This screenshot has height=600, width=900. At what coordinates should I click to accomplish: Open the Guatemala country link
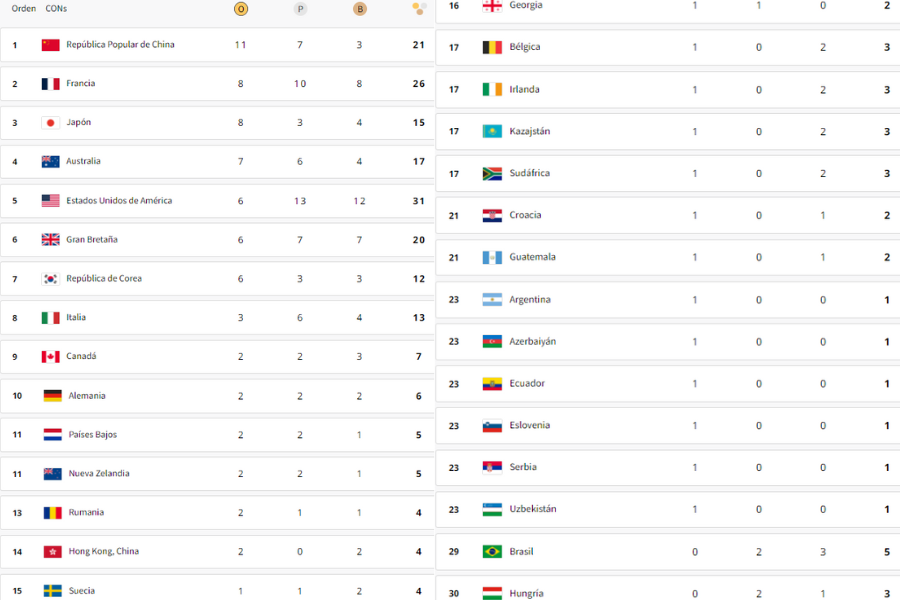[x=532, y=257]
